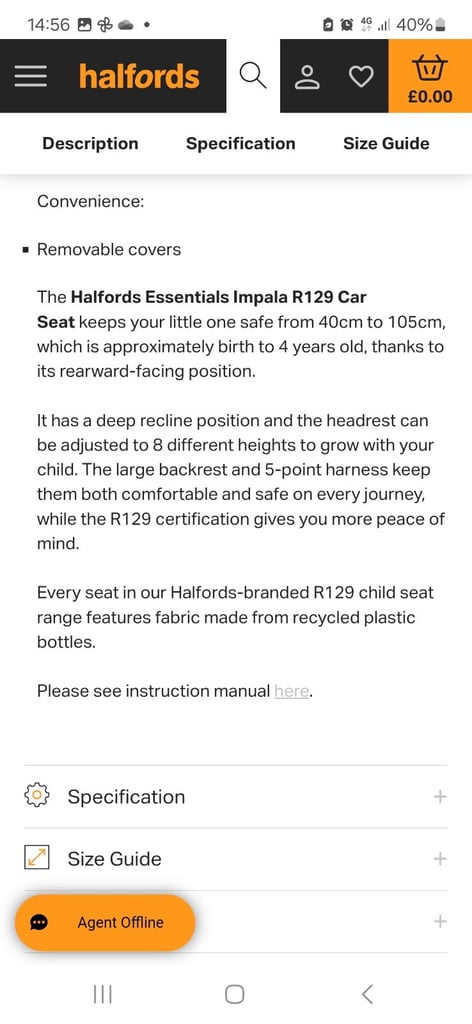The image size is (472, 1024).
Task: Open the hamburger menu
Action: tap(31, 77)
